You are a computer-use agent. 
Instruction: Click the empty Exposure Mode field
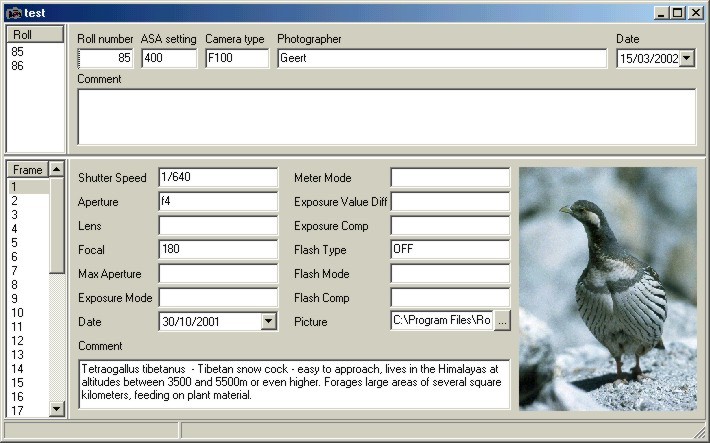coord(218,297)
